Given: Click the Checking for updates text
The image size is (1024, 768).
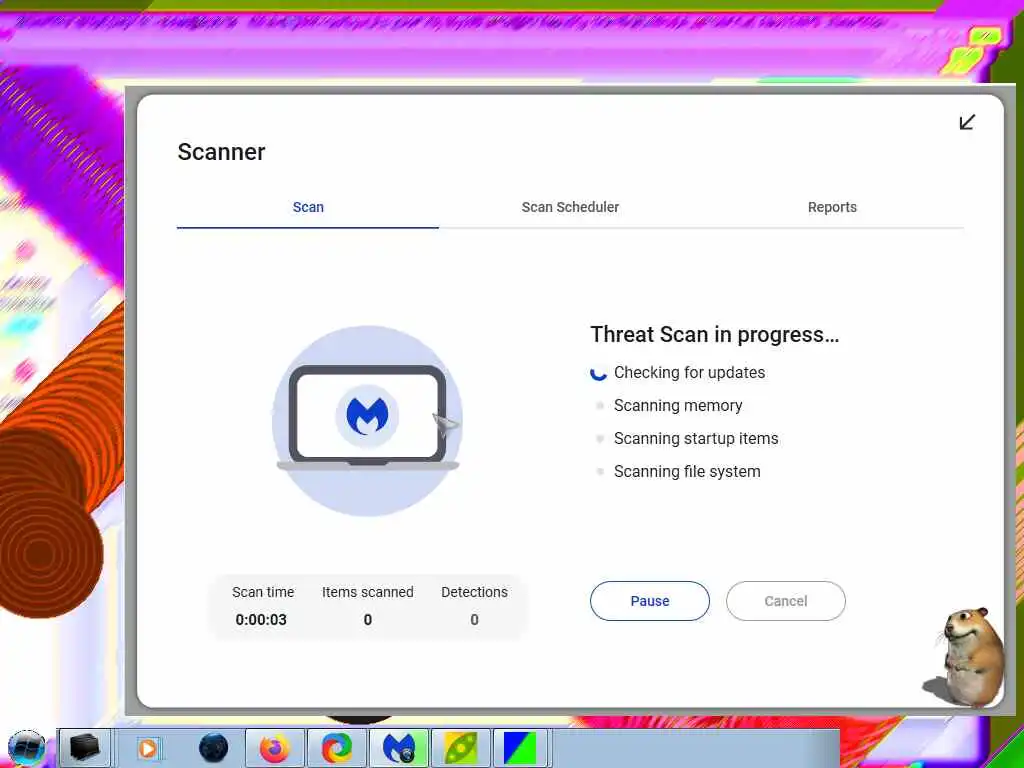Looking at the screenshot, I should click(x=690, y=372).
